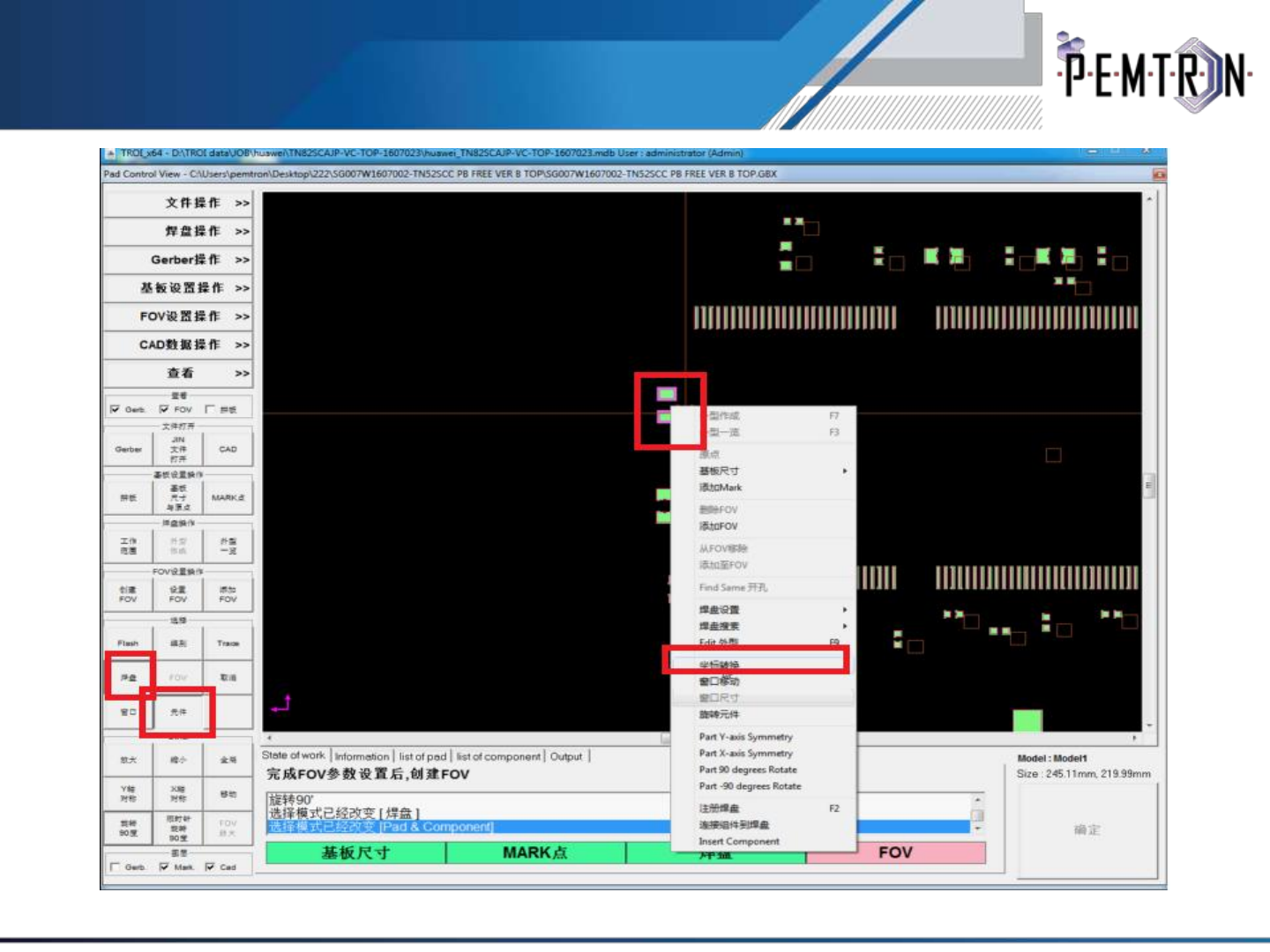This screenshot has height=952, width=1270.
Task: Select 旋转元件 in the context menu
Action: [764, 715]
